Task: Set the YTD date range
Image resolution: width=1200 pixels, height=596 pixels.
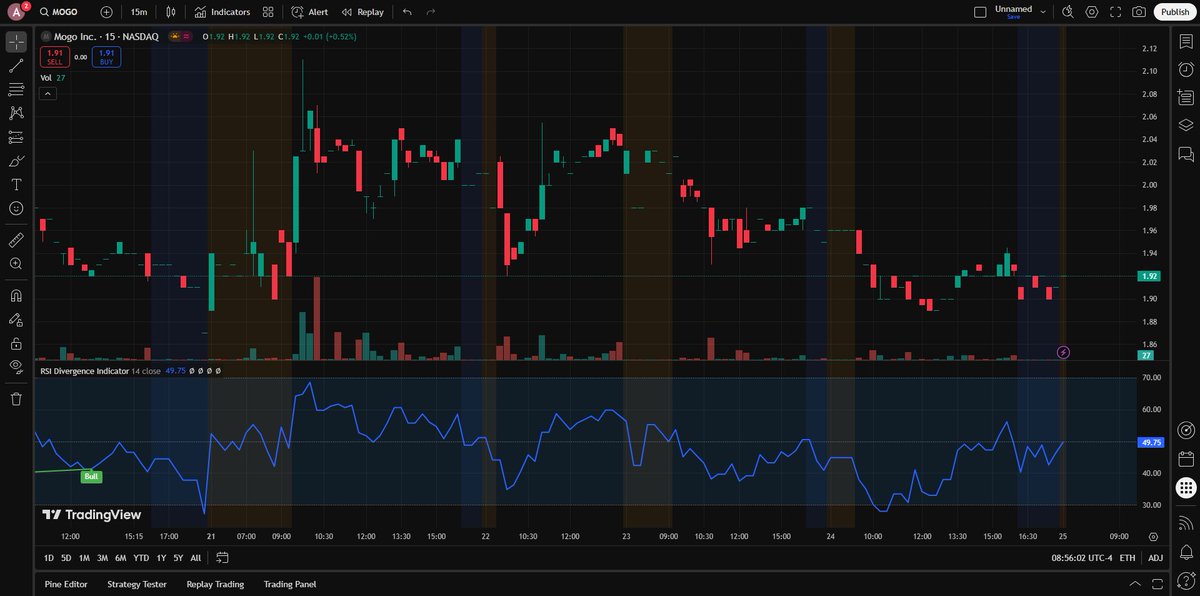Action: click(141, 558)
